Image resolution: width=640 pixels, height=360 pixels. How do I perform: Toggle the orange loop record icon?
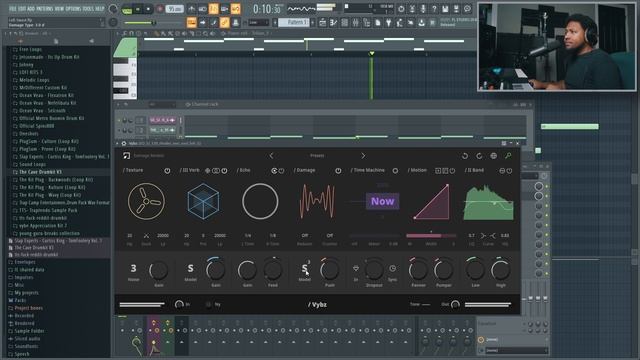coord(236,9)
